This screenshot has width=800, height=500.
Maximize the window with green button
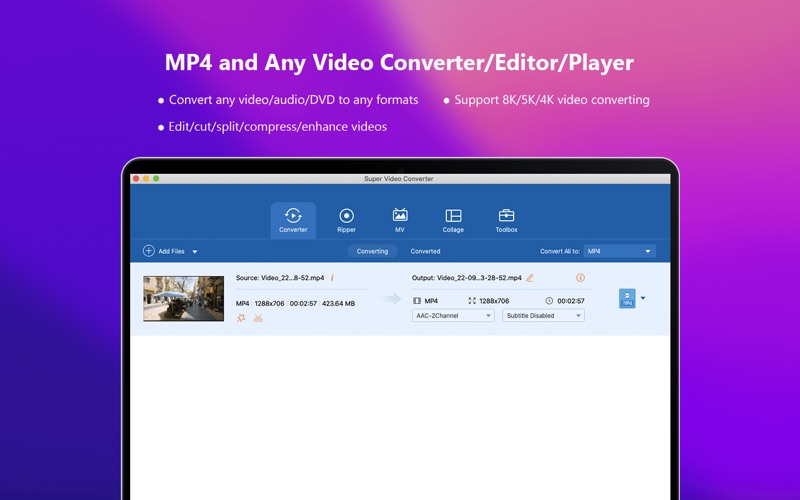coord(156,179)
